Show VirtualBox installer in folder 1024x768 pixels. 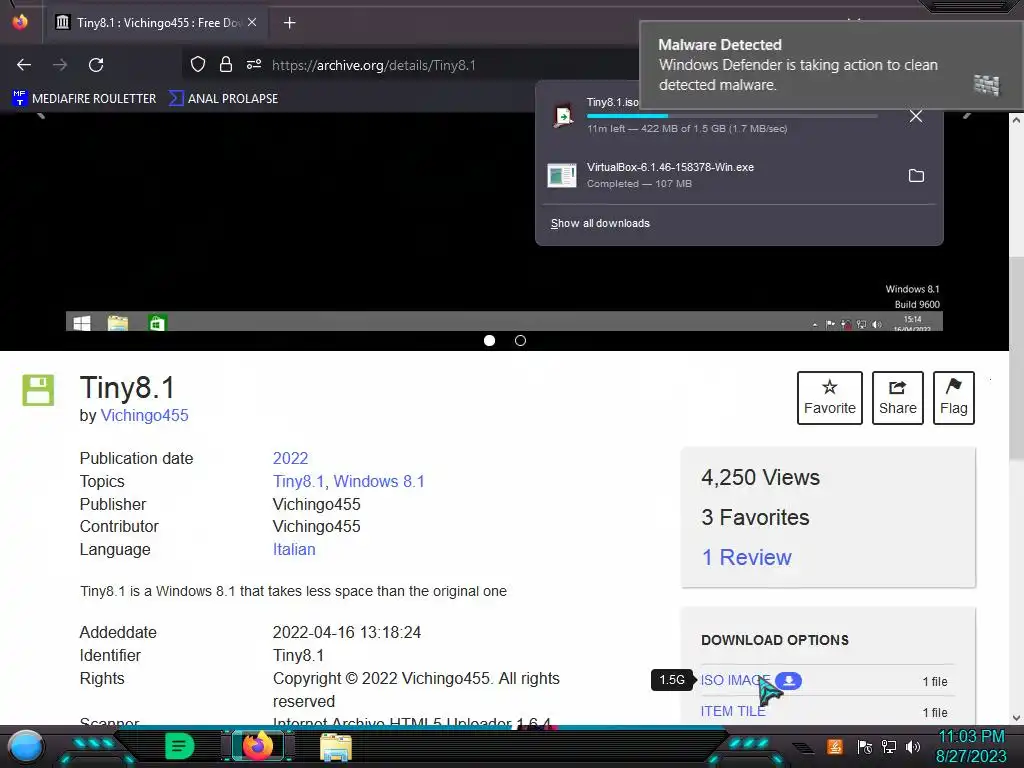point(916,176)
